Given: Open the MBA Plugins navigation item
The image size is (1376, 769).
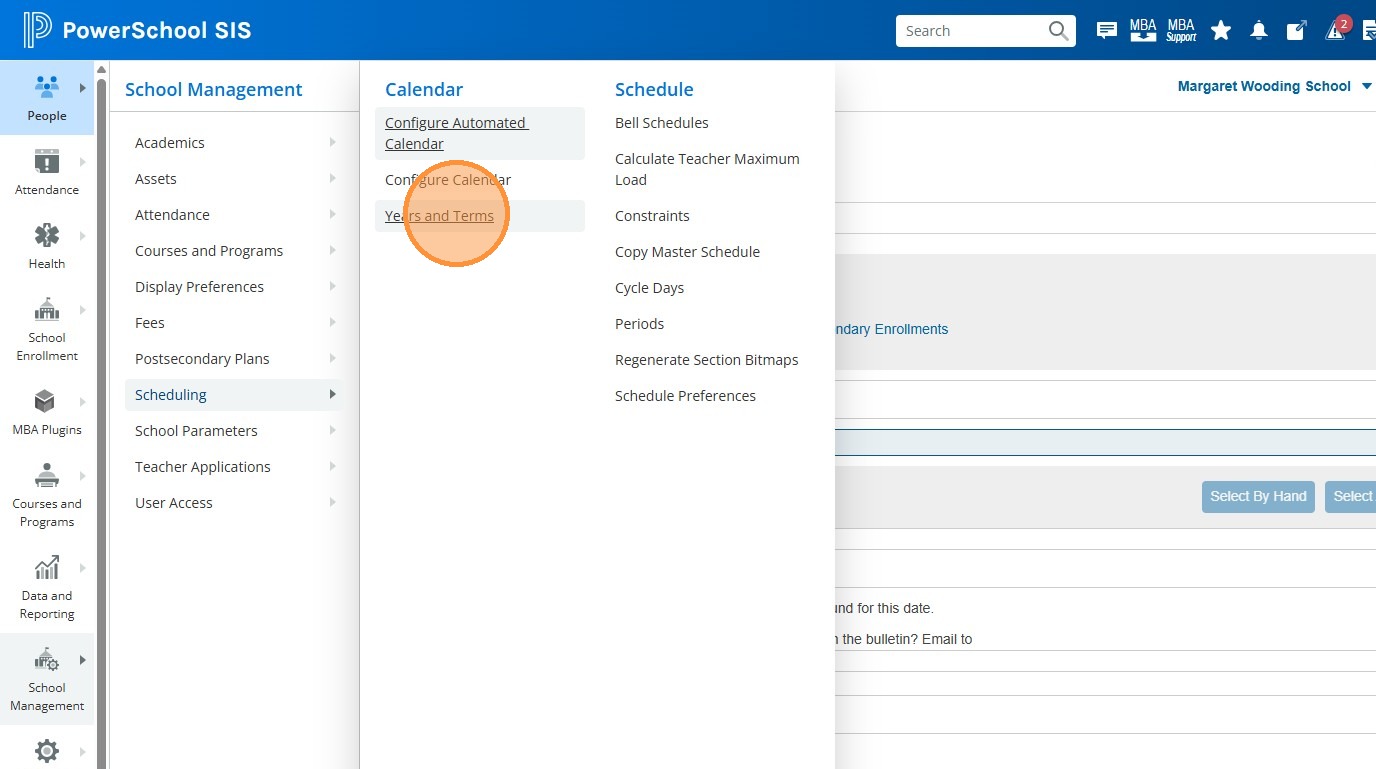Looking at the screenshot, I should pyautogui.click(x=47, y=412).
